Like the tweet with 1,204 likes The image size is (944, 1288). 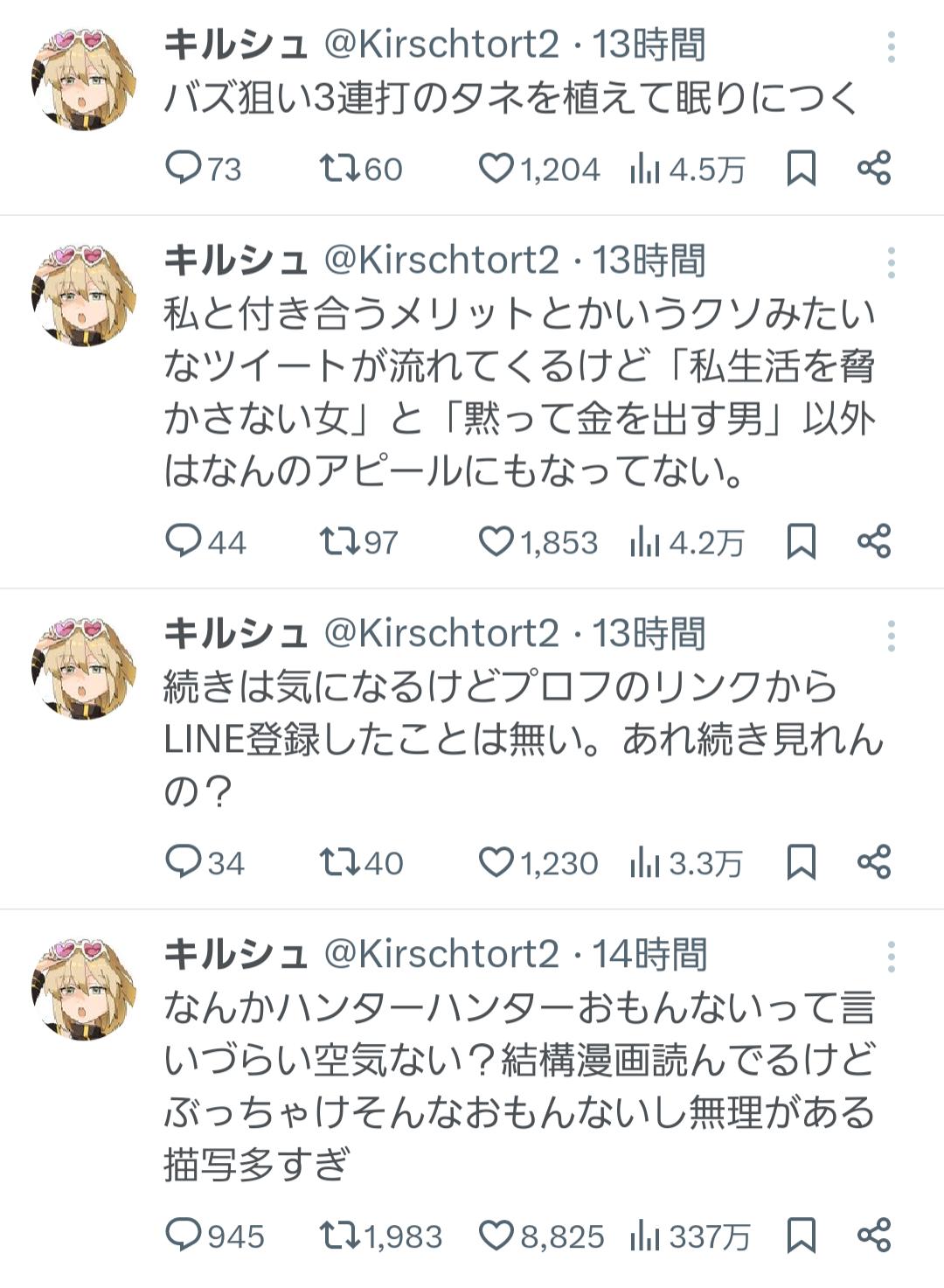coord(538,168)
